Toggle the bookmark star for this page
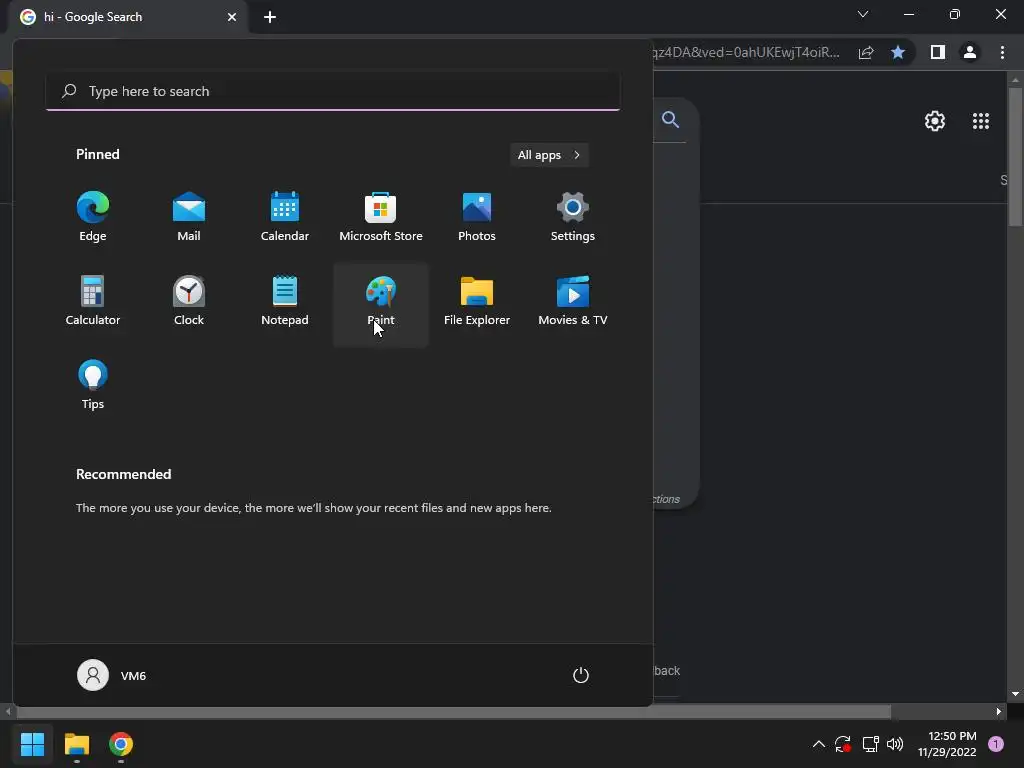1024x768 pixels. pyautogui.click(x=898, y=52)
